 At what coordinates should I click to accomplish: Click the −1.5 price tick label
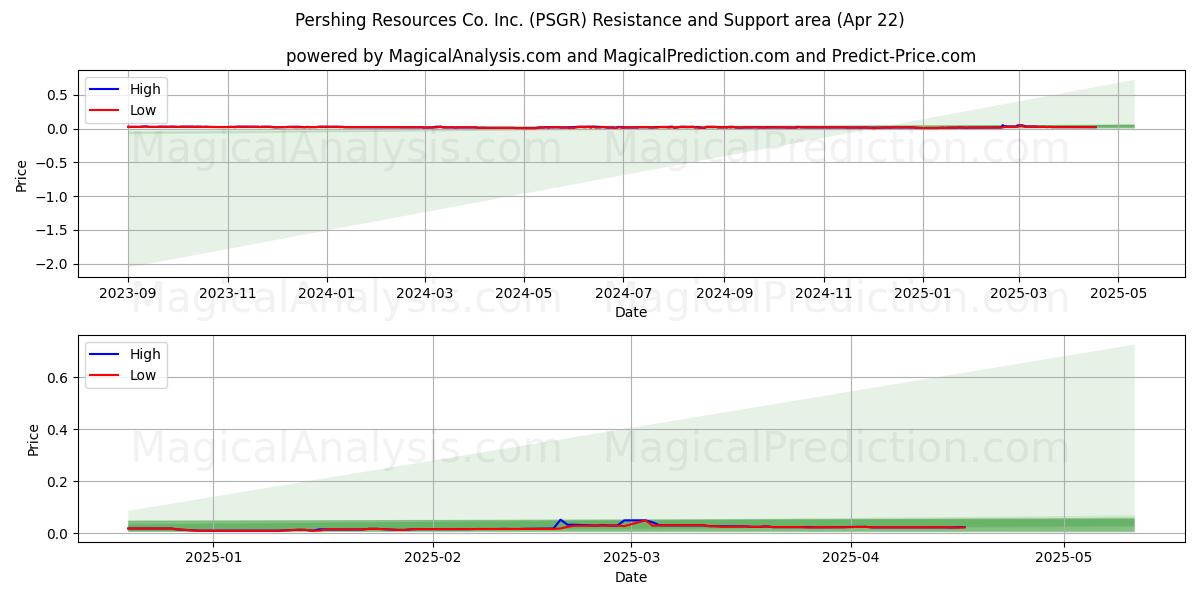point(51,230)
